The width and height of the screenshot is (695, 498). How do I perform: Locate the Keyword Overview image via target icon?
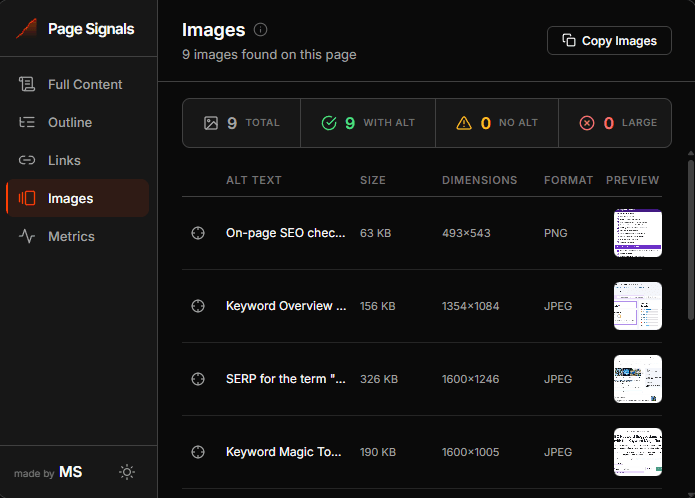[x=198, y=306]
